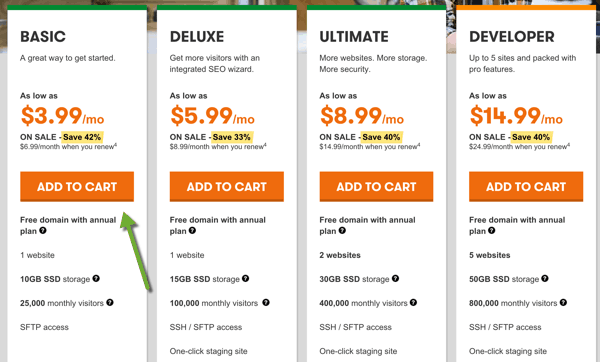Add the Deluxe plan to cart

pos(227,186)
